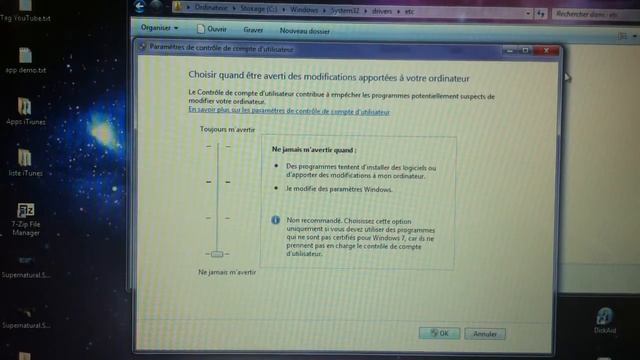Set slider to second notification level
Screen dimensions: 640x360
(x=218, y=182)
